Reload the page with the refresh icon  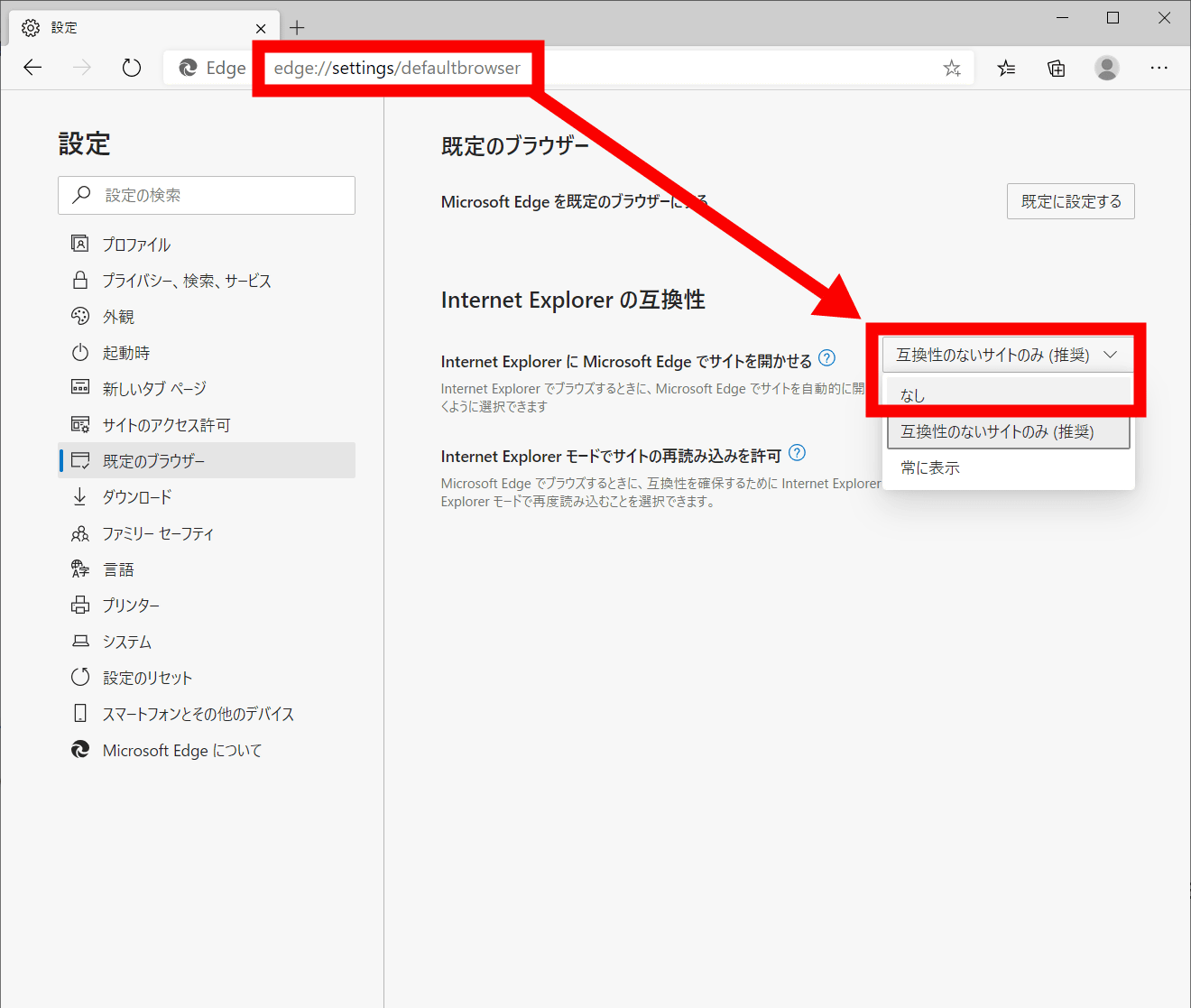point(132,68)
